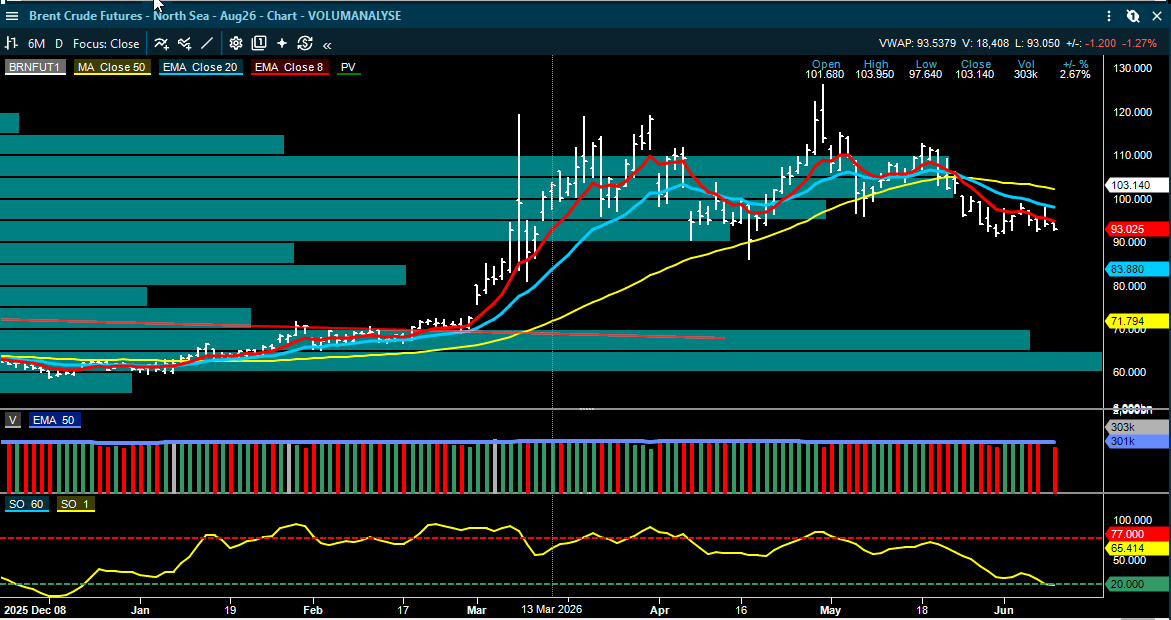Click the 303k volume axis tag
The height and width of the screenshot is (620, 1171).
point(1136,427)
